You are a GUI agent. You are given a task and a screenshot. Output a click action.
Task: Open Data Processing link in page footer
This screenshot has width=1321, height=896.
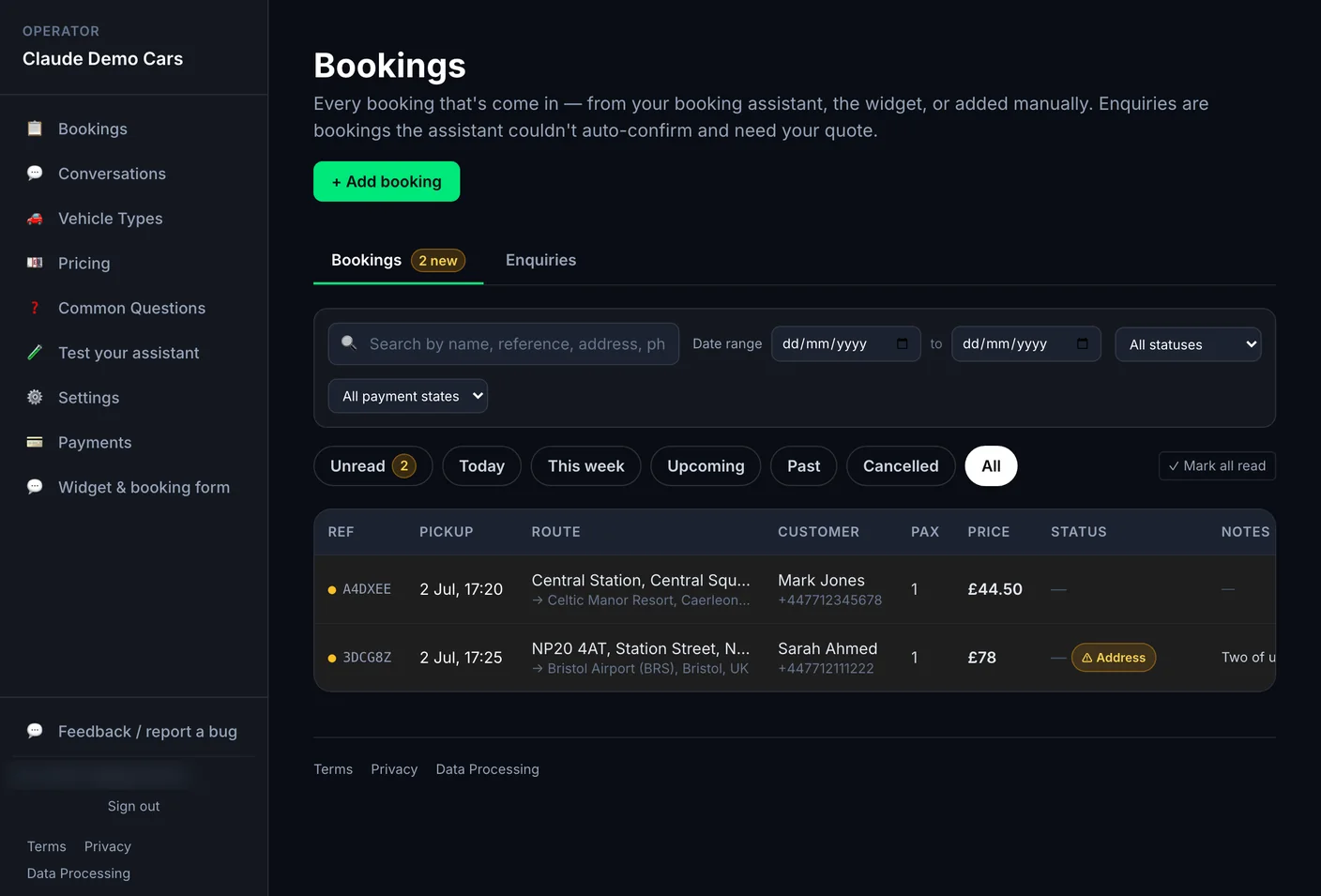(487, 769)
